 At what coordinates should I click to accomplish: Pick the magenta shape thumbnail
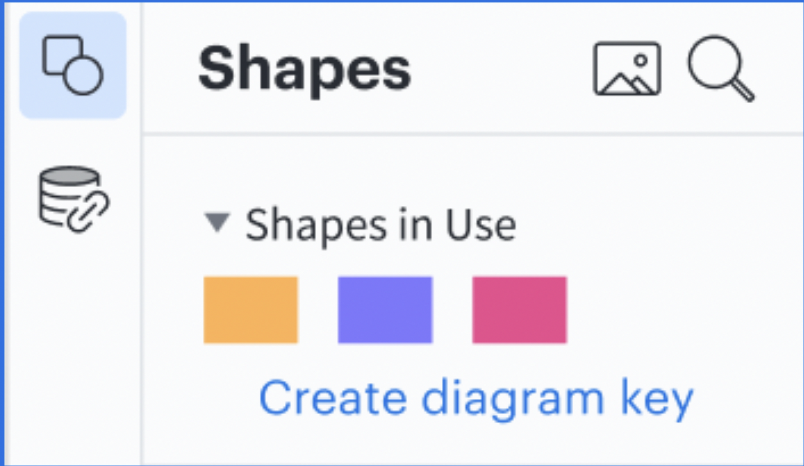[519, 310]
